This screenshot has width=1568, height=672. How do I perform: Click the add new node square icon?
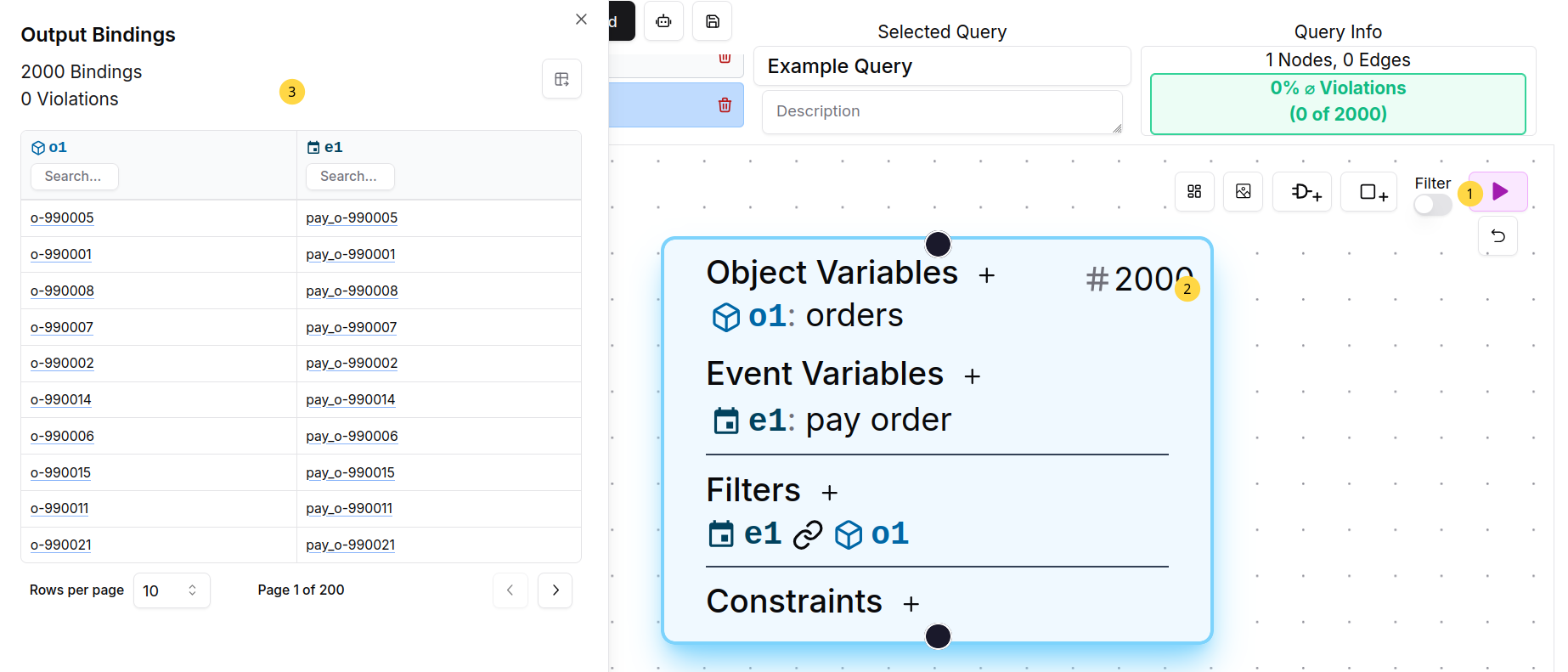click(x=1369, y=192)
